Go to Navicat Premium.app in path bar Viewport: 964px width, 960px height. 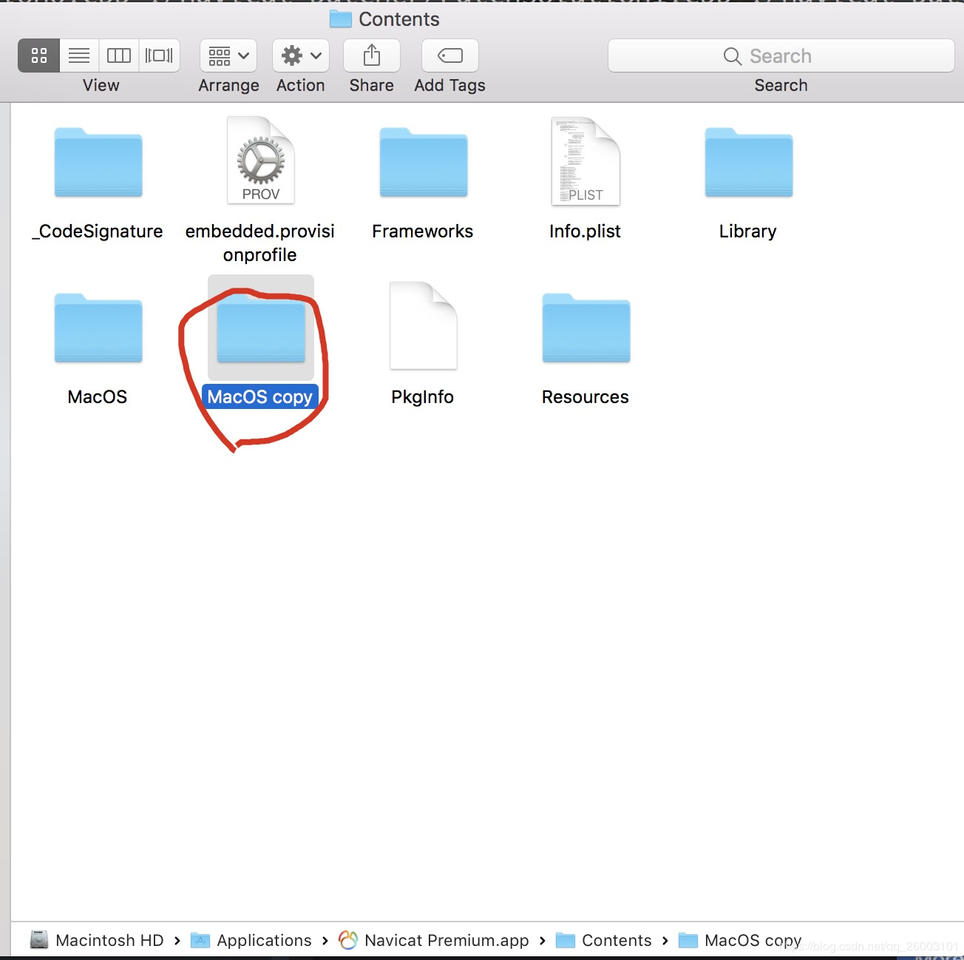(433, 940)
